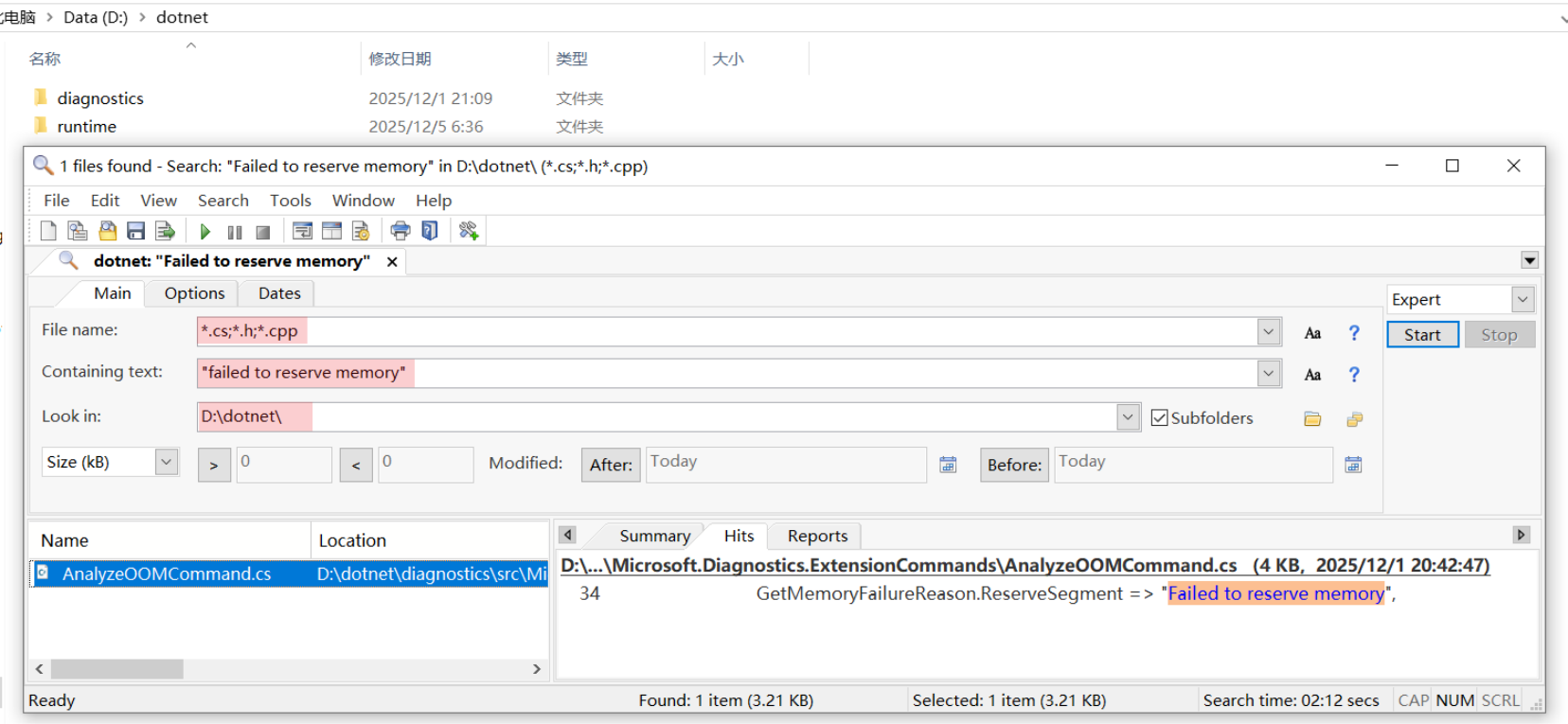The image size is (1568, 724).
Task: Open help question mark for File name
Action: (1354, 333)
